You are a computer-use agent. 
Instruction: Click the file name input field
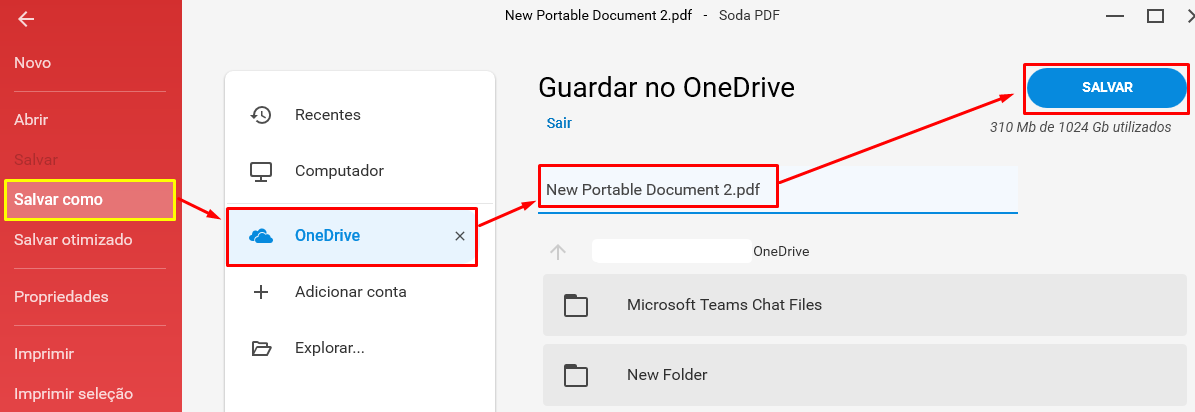[x=778, y=190]
